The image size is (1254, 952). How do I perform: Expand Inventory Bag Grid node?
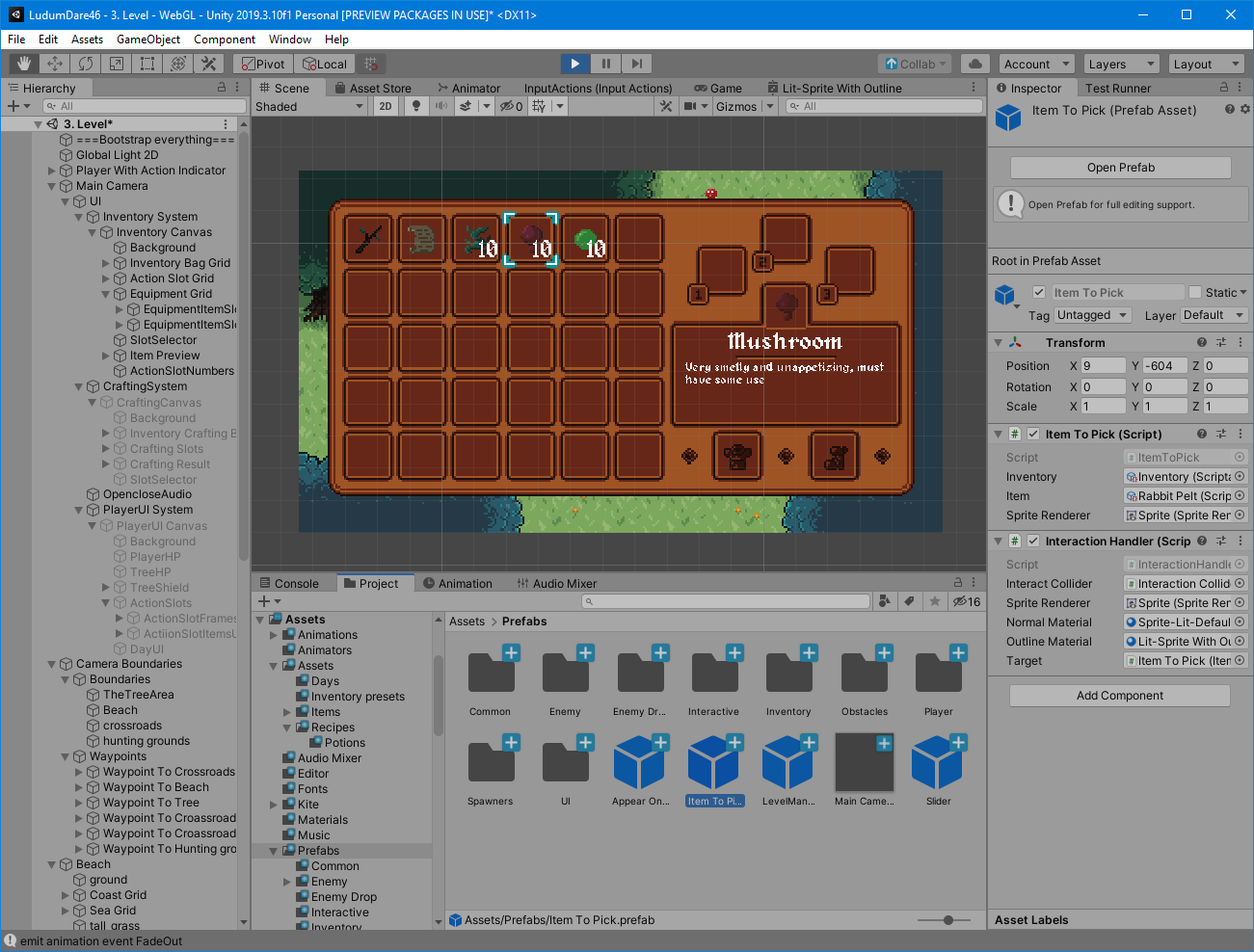point(106,263)
